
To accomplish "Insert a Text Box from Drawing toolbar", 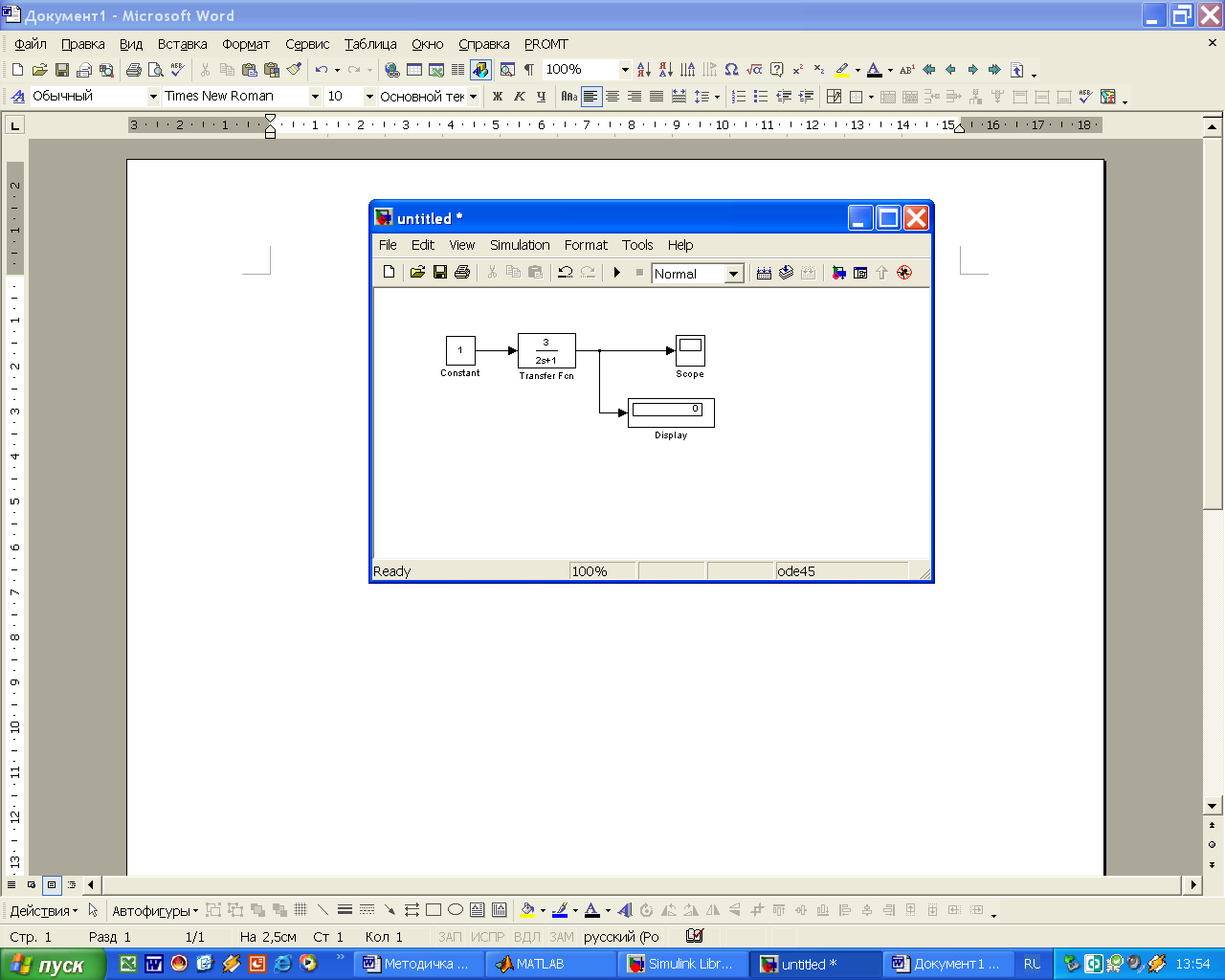I will point(478,910).
